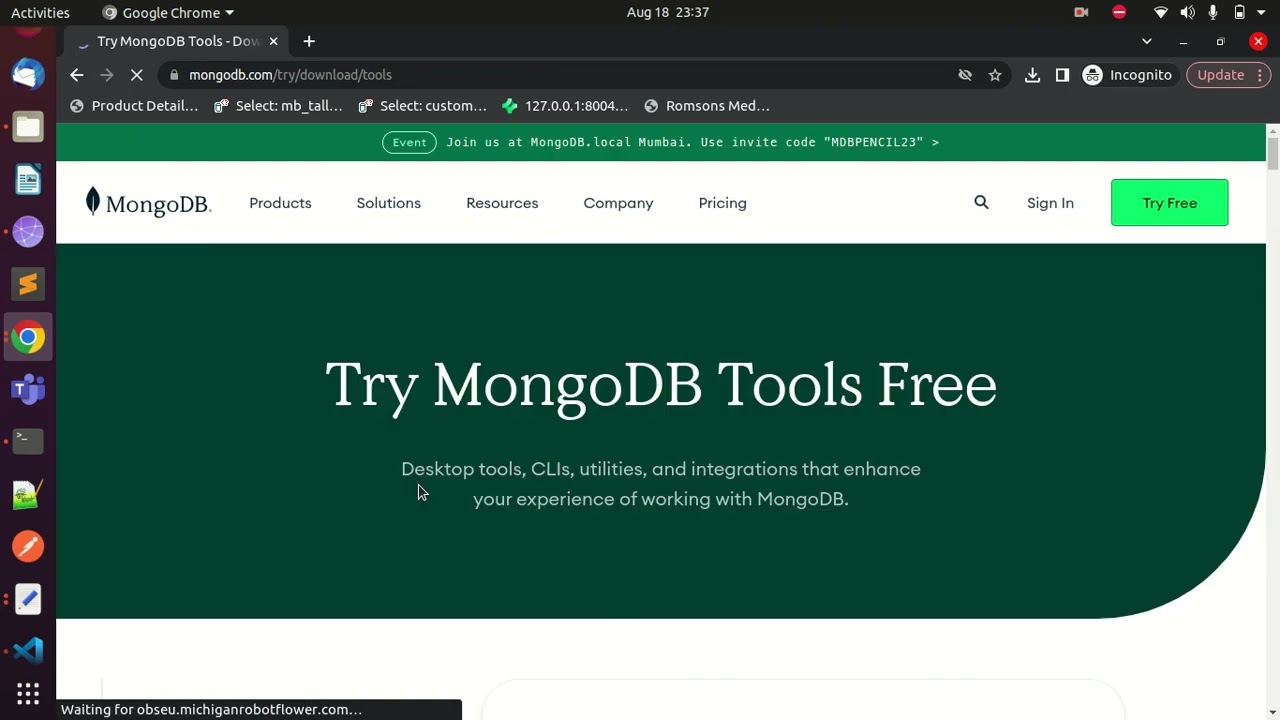Click the page vertical scrollbar thumb

pyautogui.click(x=1273, y=155)
